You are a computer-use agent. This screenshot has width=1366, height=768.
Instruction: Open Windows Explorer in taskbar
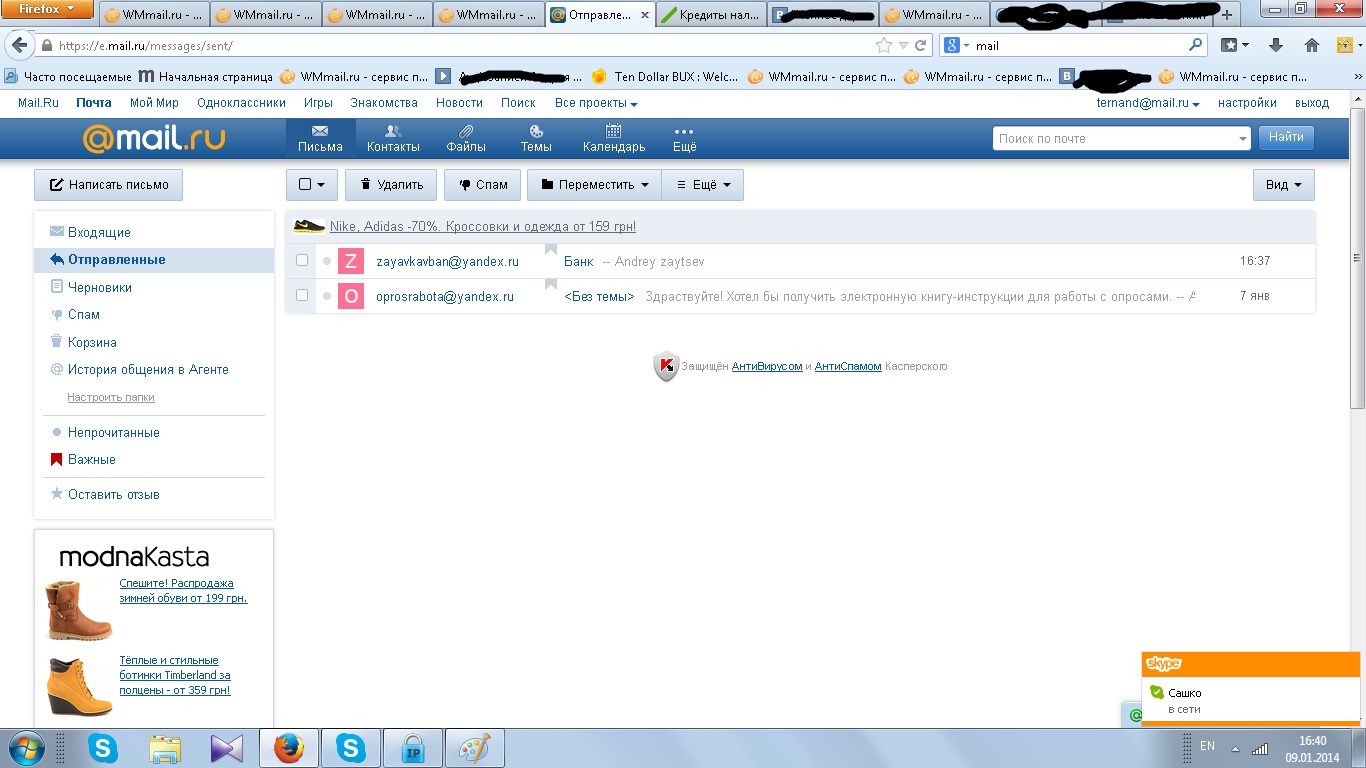point(166,748)
